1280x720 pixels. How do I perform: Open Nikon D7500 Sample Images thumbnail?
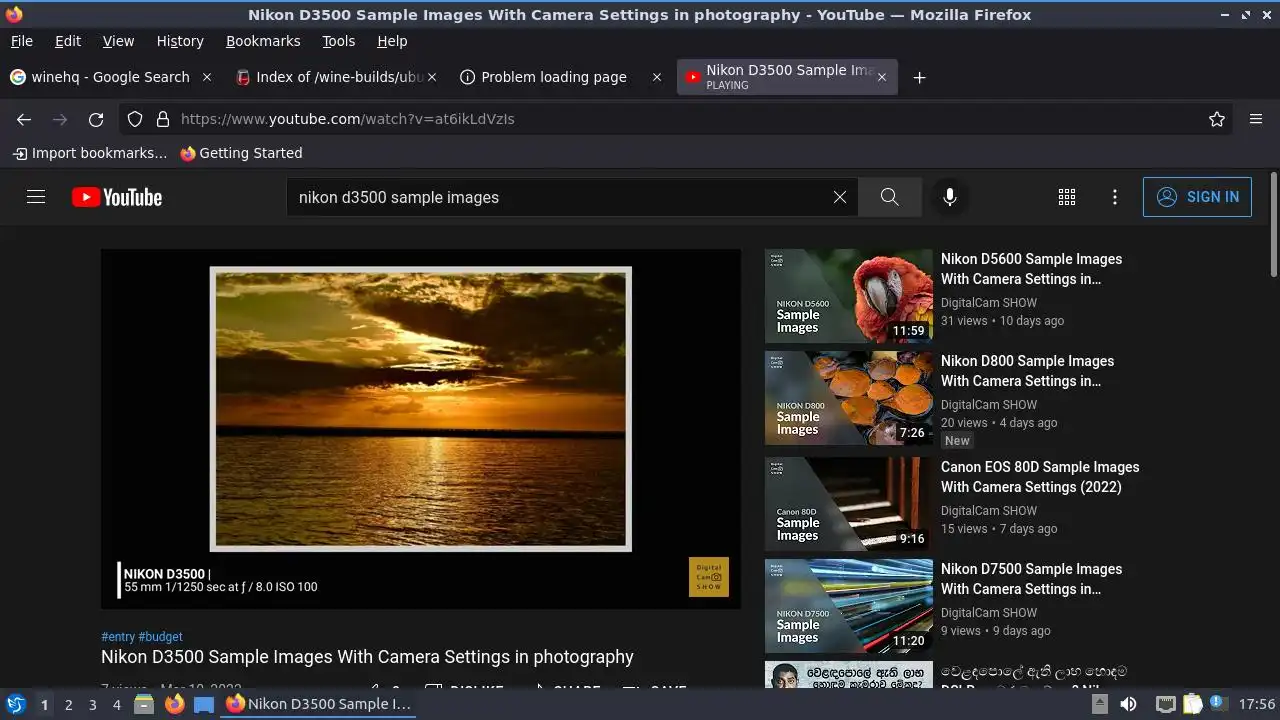pos(849,606)
